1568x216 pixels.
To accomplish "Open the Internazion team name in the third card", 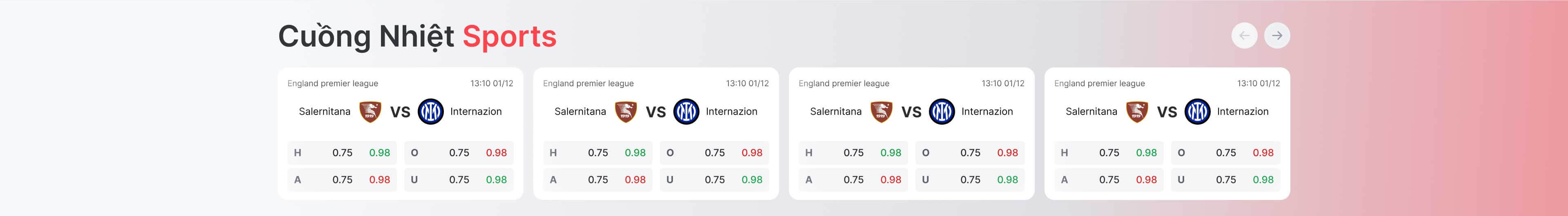I will (987, 112).
